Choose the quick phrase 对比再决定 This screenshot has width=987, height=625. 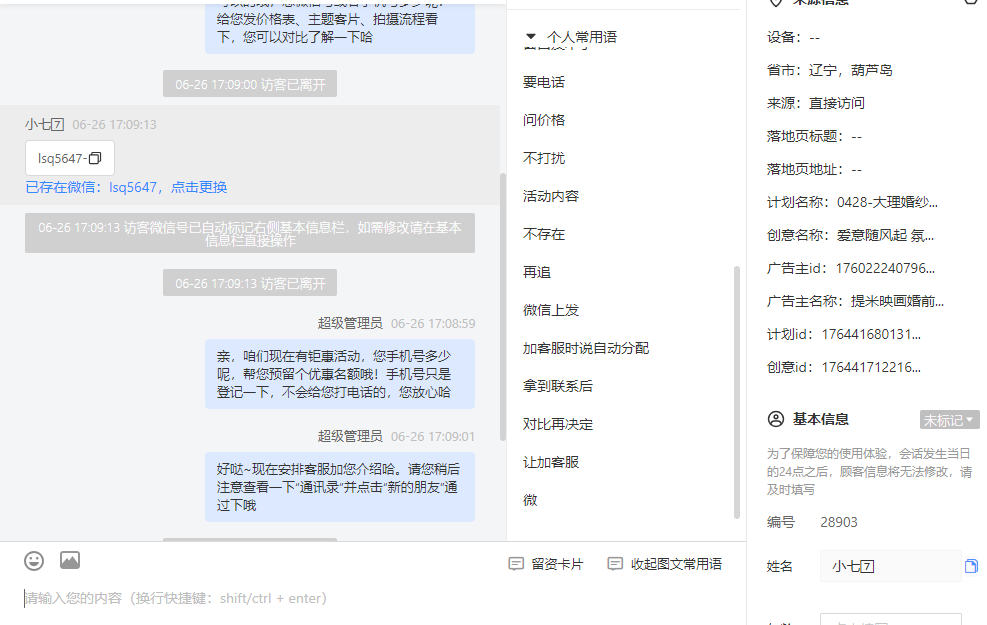tap(558, 424)
